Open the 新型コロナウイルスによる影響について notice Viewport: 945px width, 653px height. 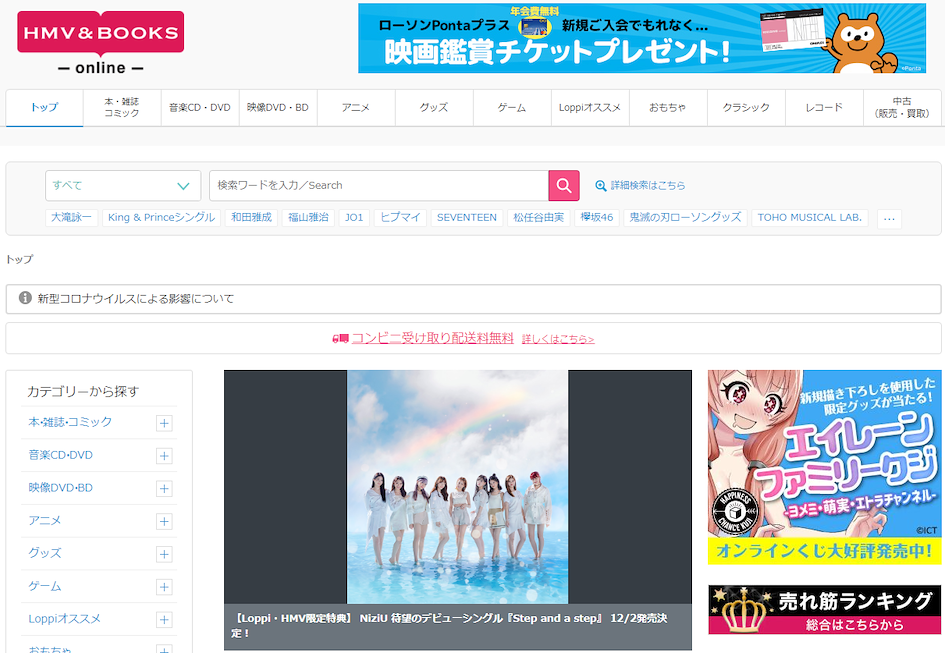pyautogui.click(x=473, y=299)
